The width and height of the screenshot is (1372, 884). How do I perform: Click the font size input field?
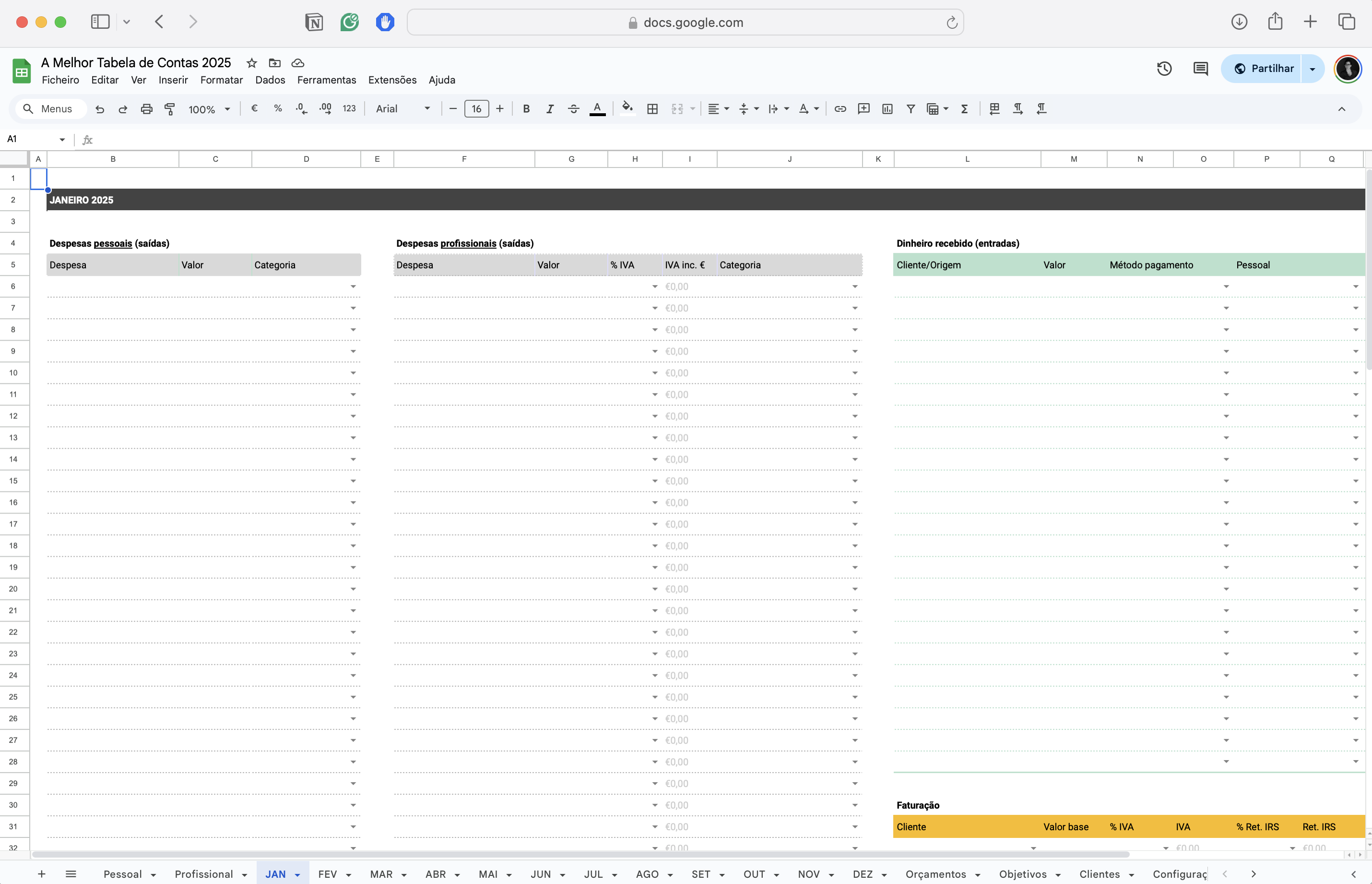476,109
